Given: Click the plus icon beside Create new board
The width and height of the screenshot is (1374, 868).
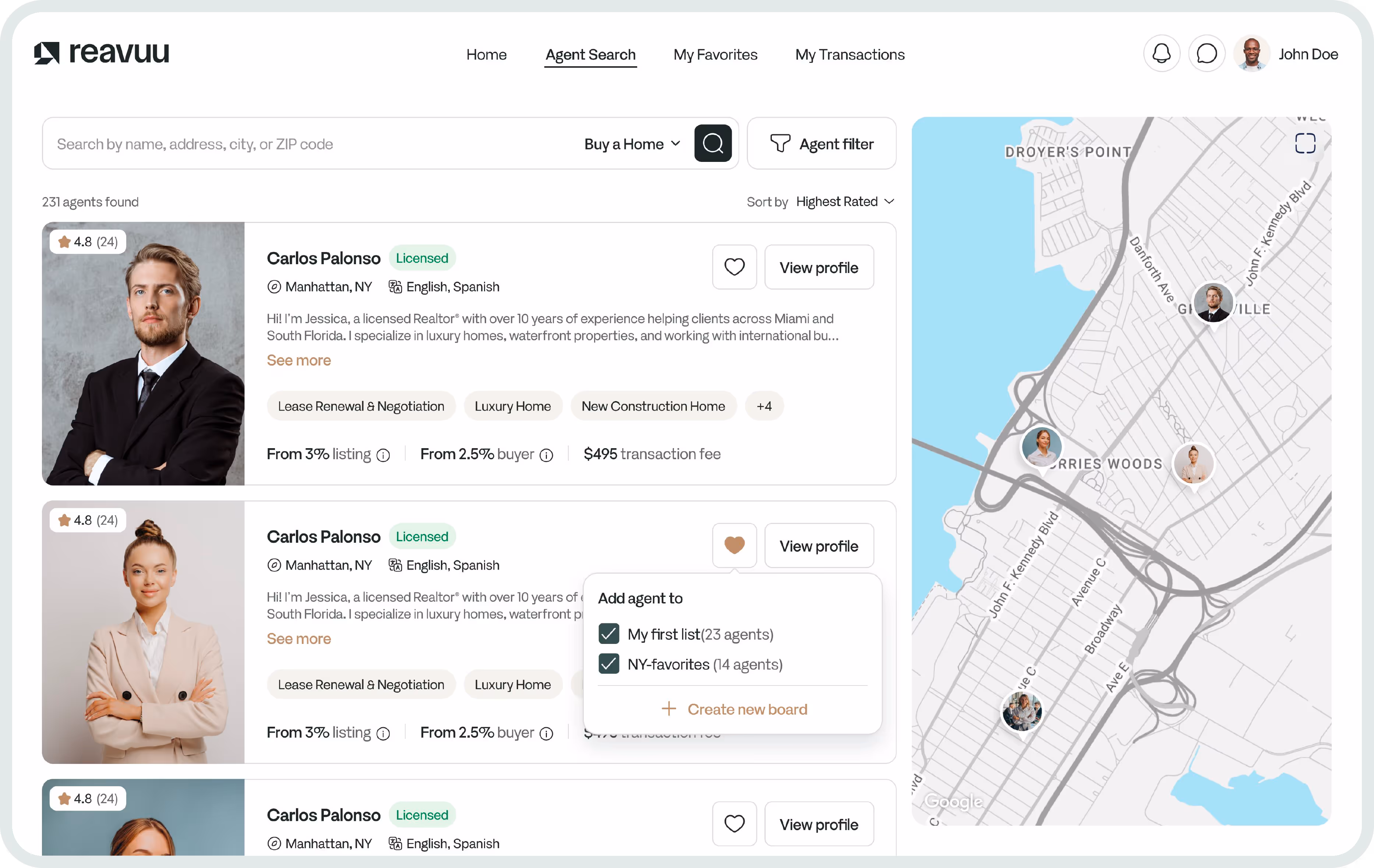Looking at the screenshot, I should click(x=669, y=709).
